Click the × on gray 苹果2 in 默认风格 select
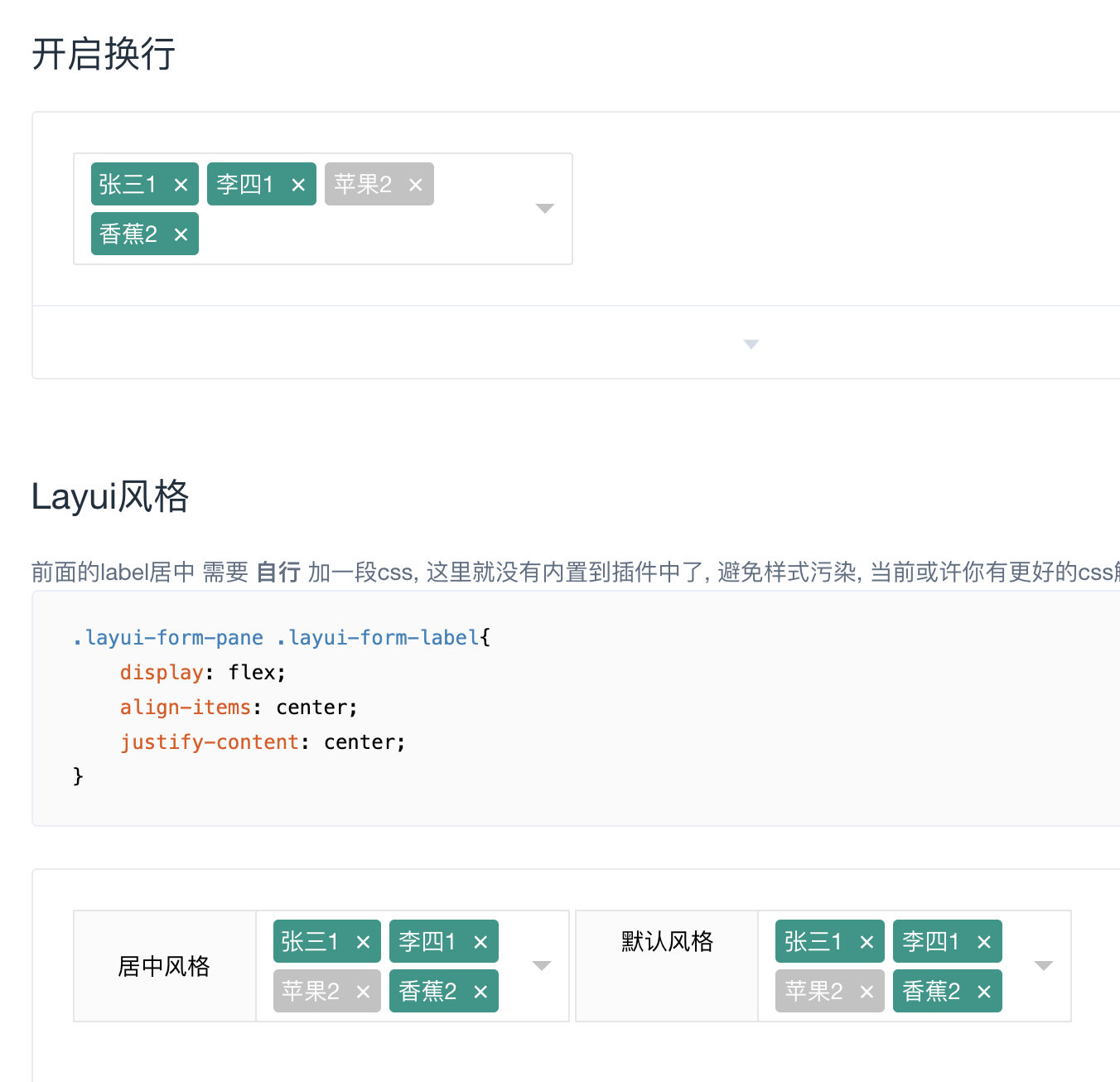1120x1082 pixels. 867,992
